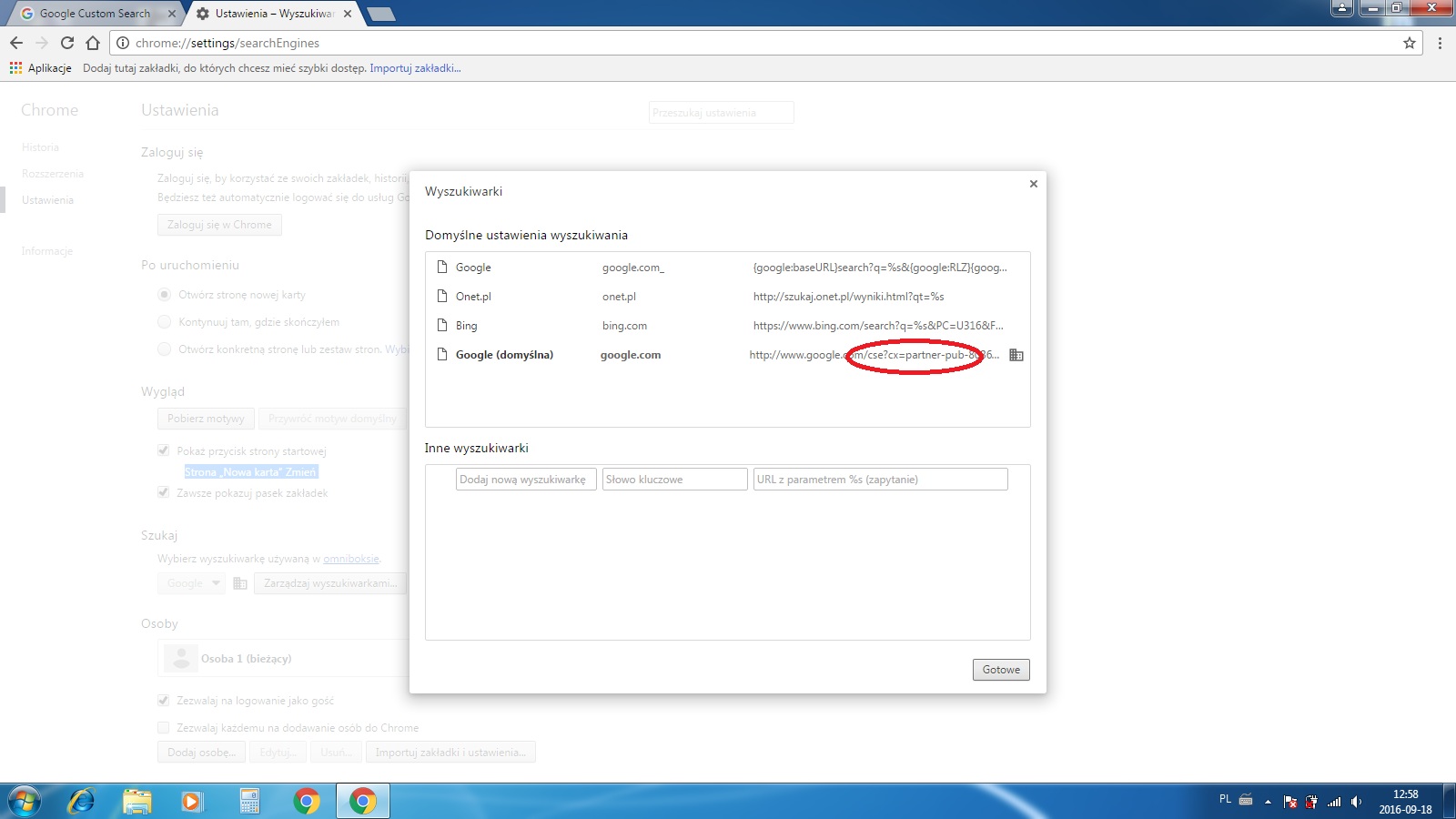
Task: Select Otwórz stronę nowej karty radio
Action: 165,295
